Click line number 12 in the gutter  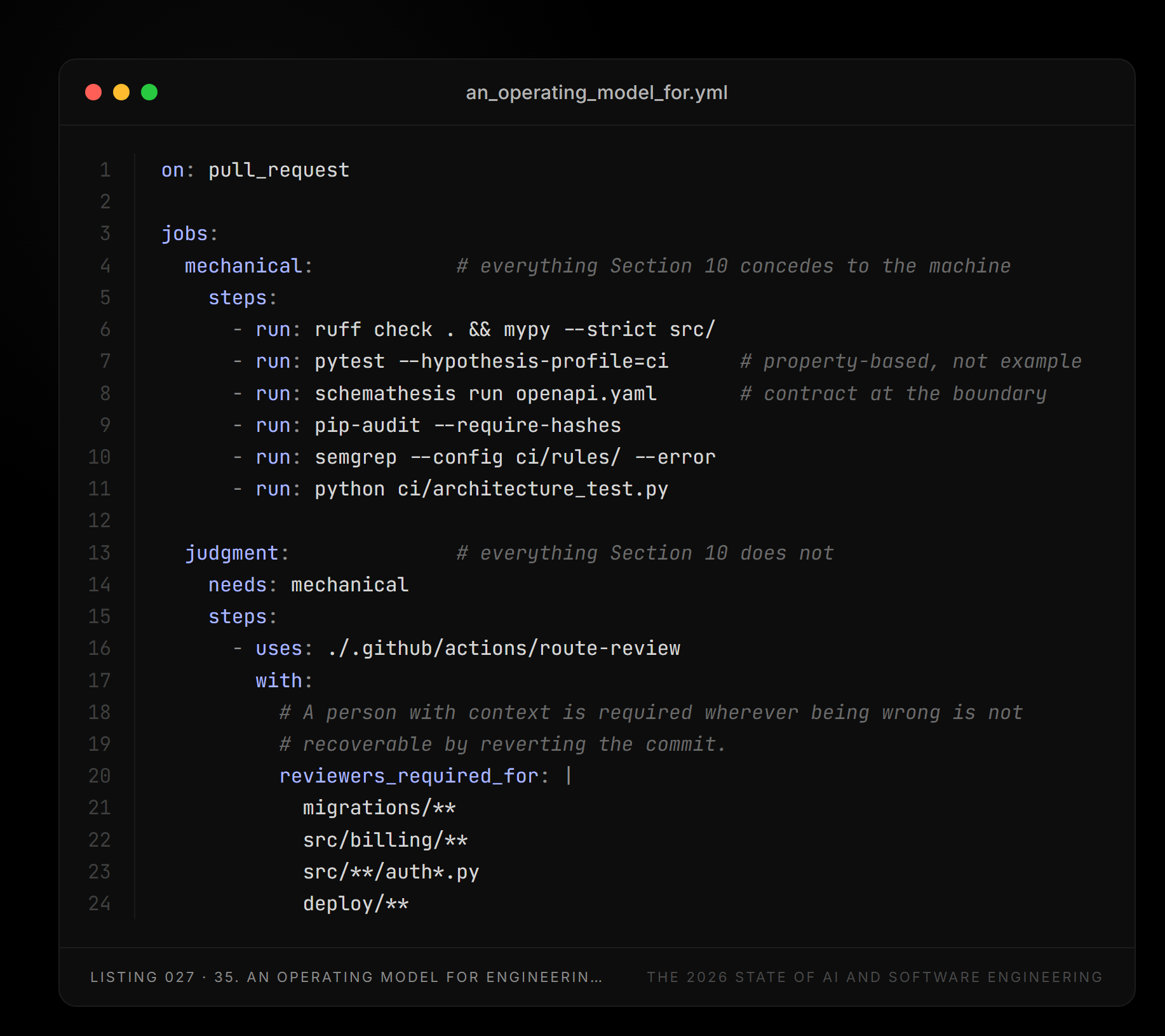100,521
